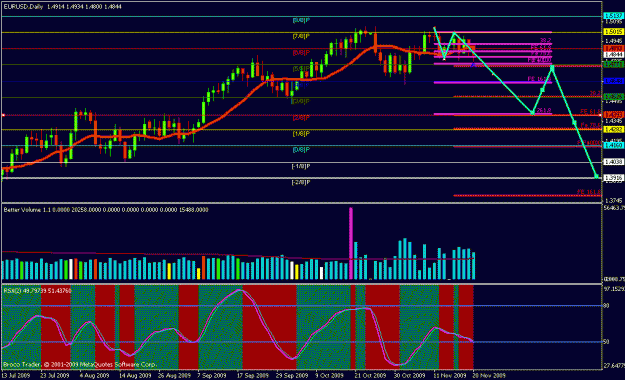
Task: Click the 17 Sep 2009 date label
Action: pyautogui.click(x=253, y=376)
